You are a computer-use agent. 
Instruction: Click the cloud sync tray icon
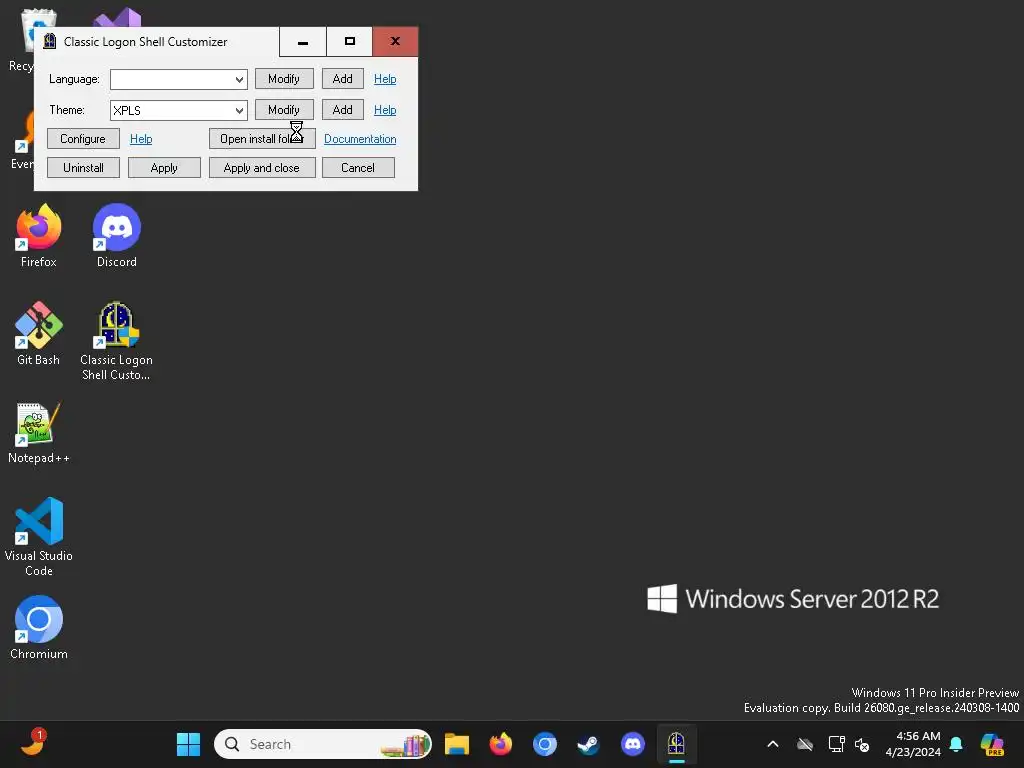point(805,744)
